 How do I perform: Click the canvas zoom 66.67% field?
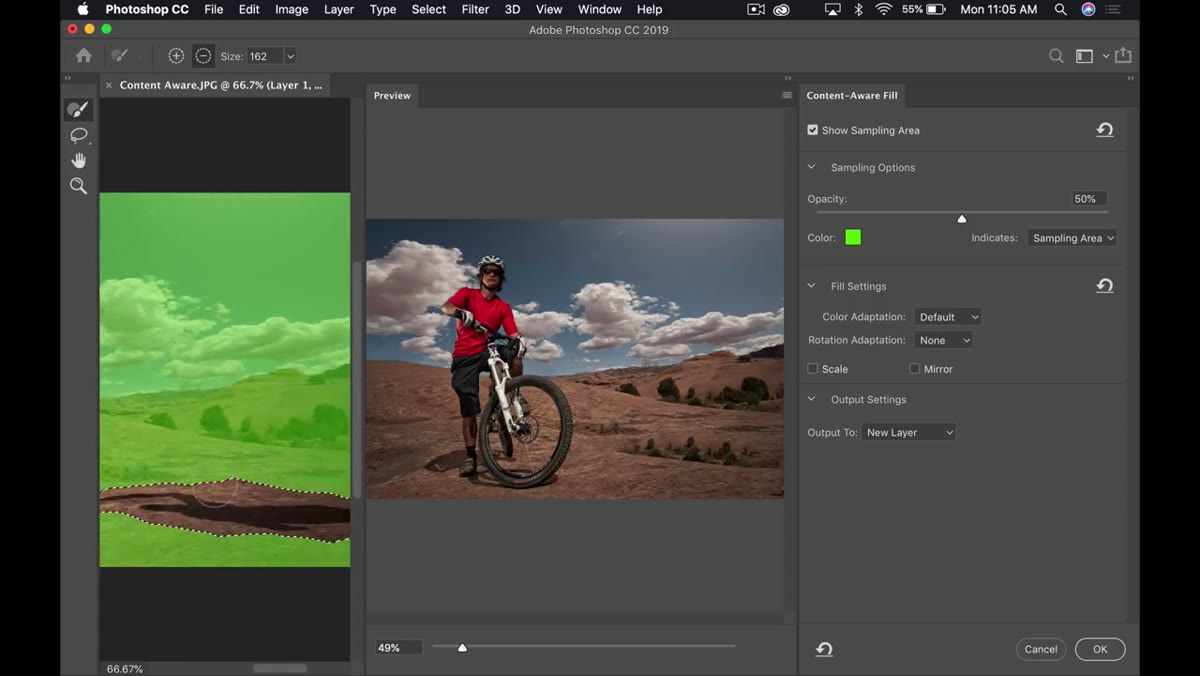pyautogui.click(x=125, y=668)
